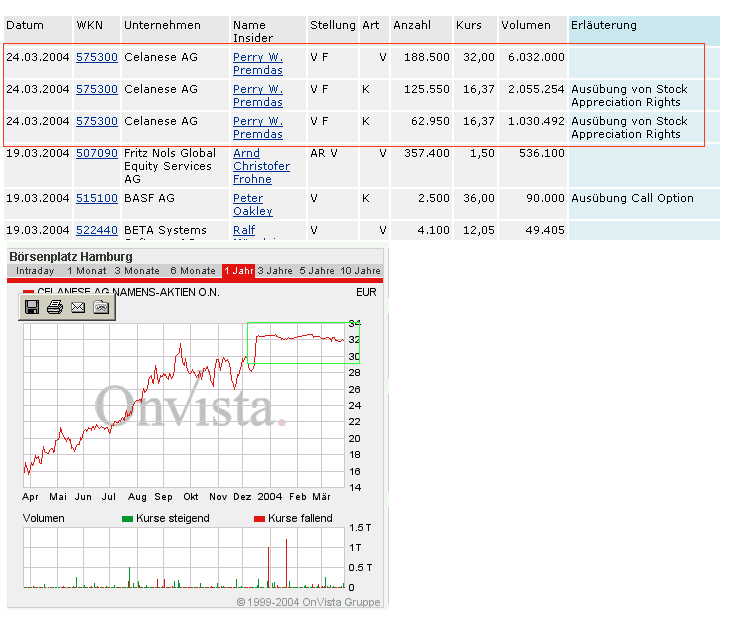Click the printer icon on image toolbar
Image resolution: width=732 pixels, height=627 pixels.
point(55,307)
